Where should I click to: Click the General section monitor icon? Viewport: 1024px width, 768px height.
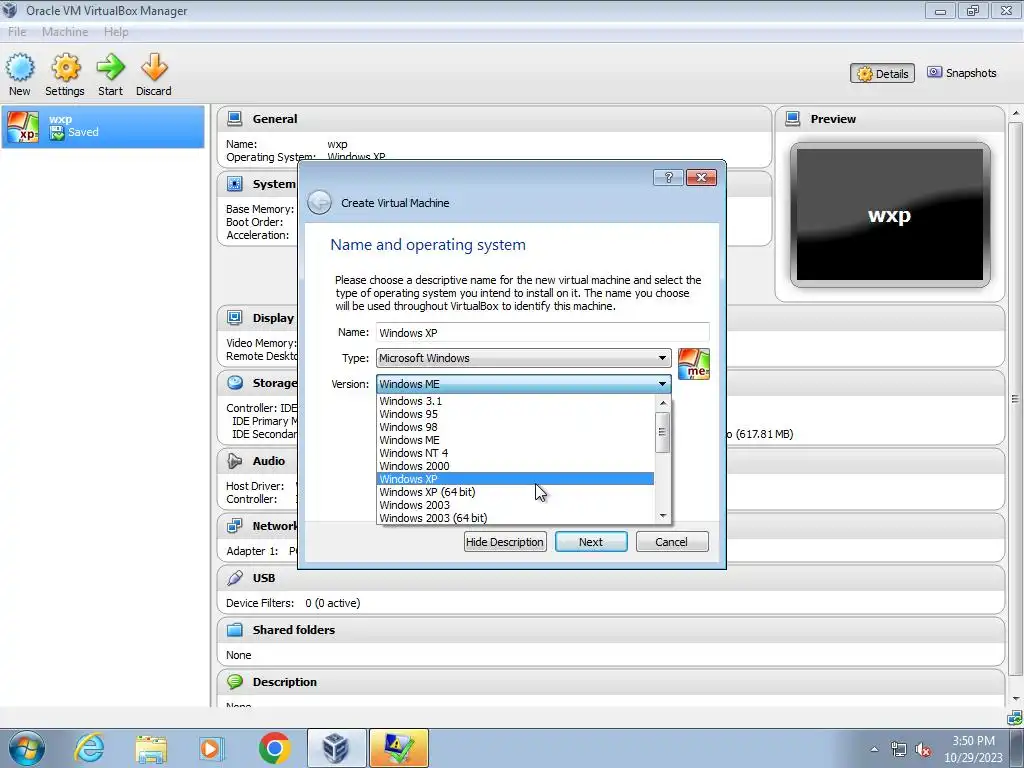click(234, 118)
